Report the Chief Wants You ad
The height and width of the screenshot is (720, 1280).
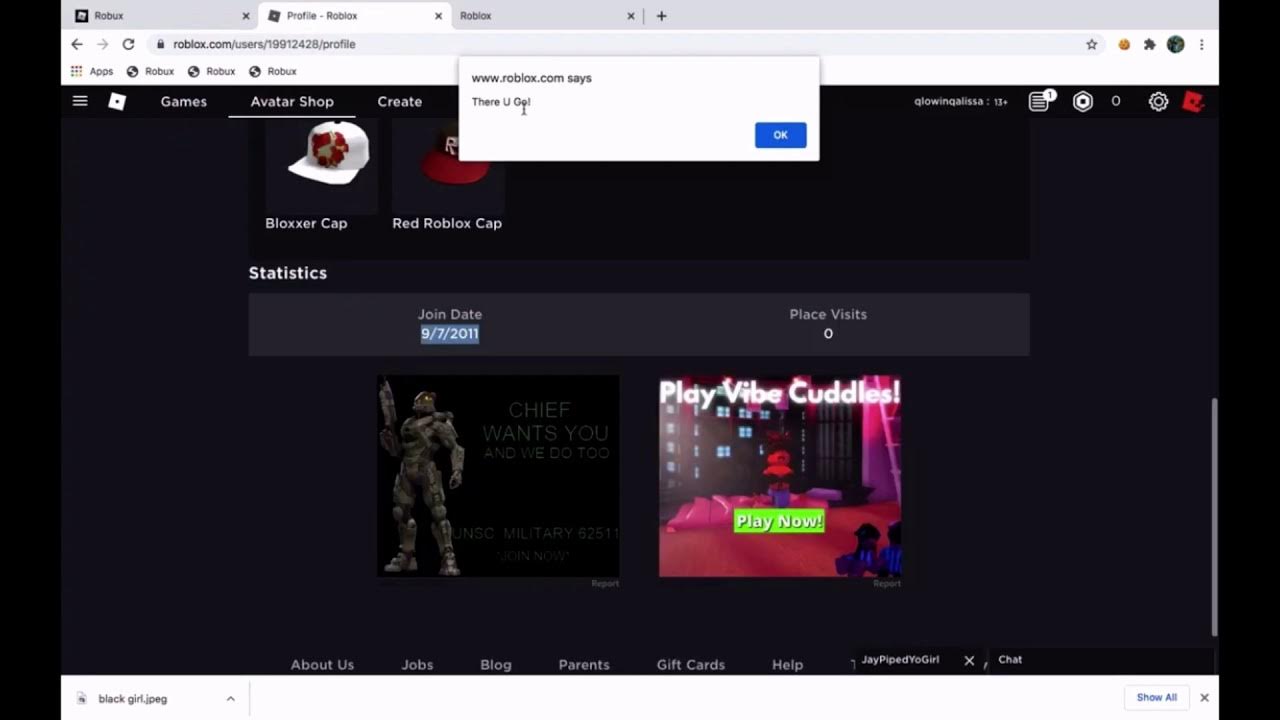click(605, 584)
